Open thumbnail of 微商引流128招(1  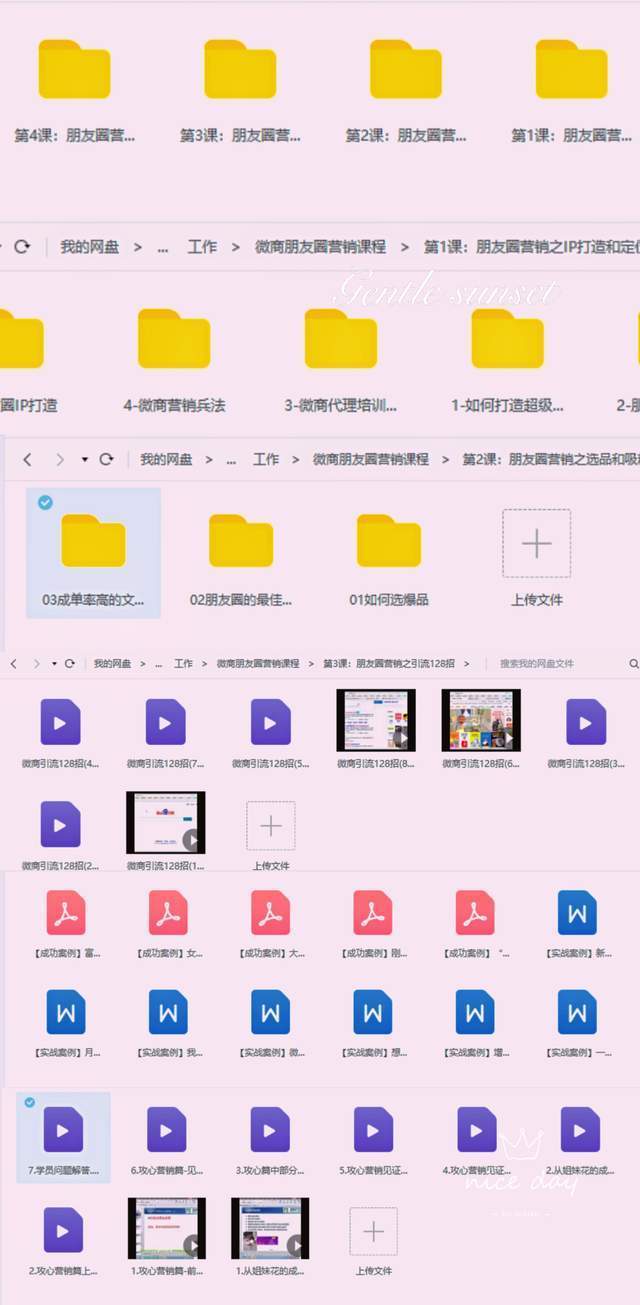pyautogui.click(x=166, y=822)
